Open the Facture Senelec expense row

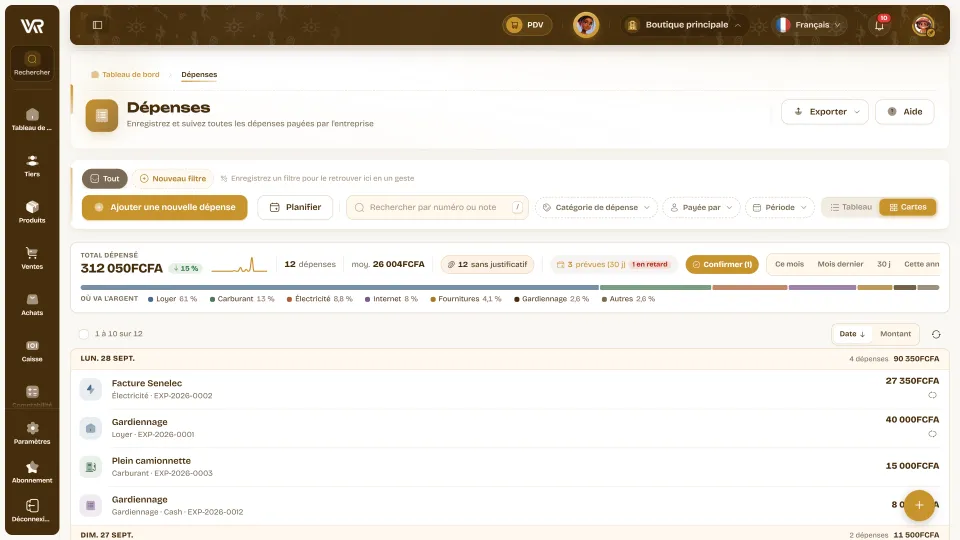coord(509,389)
